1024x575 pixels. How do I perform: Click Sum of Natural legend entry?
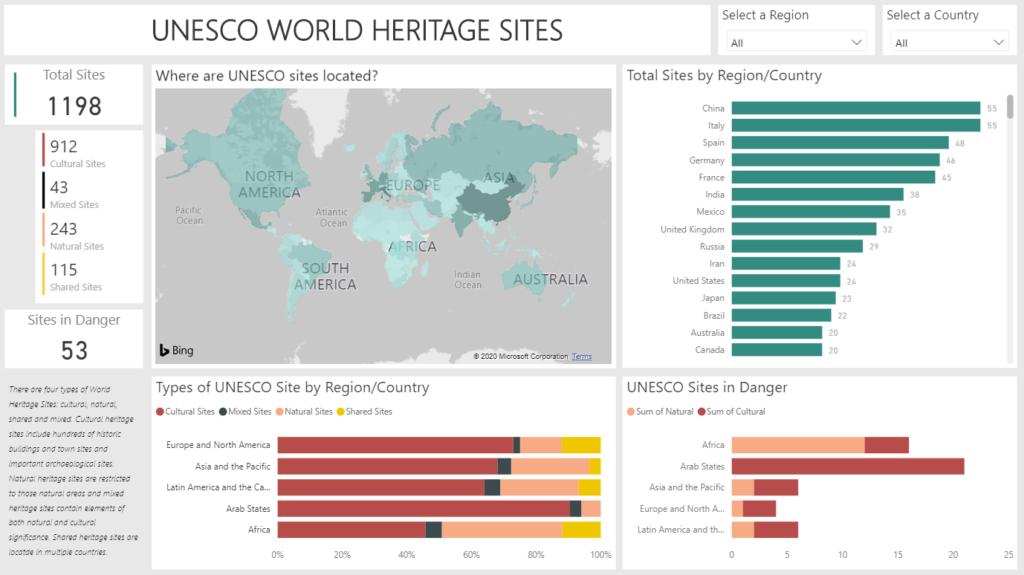coord(660,412)
